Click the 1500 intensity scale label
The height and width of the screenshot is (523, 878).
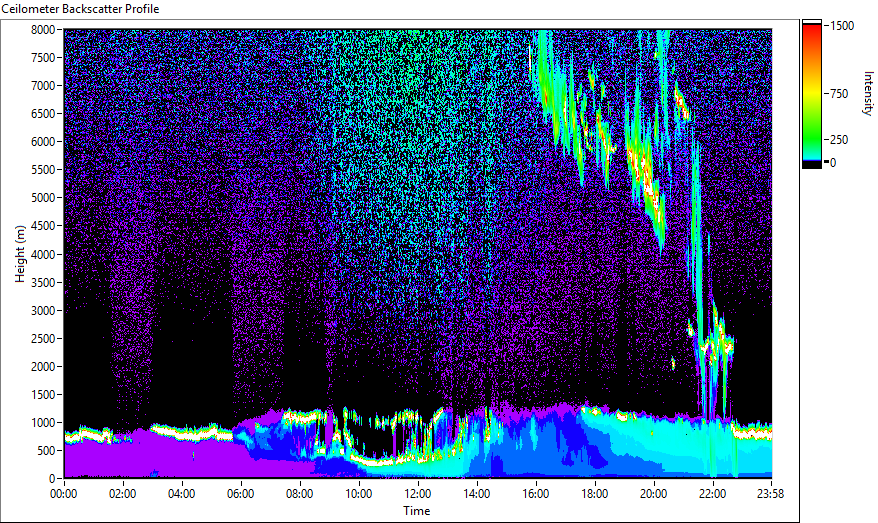[x=842, y=26]
